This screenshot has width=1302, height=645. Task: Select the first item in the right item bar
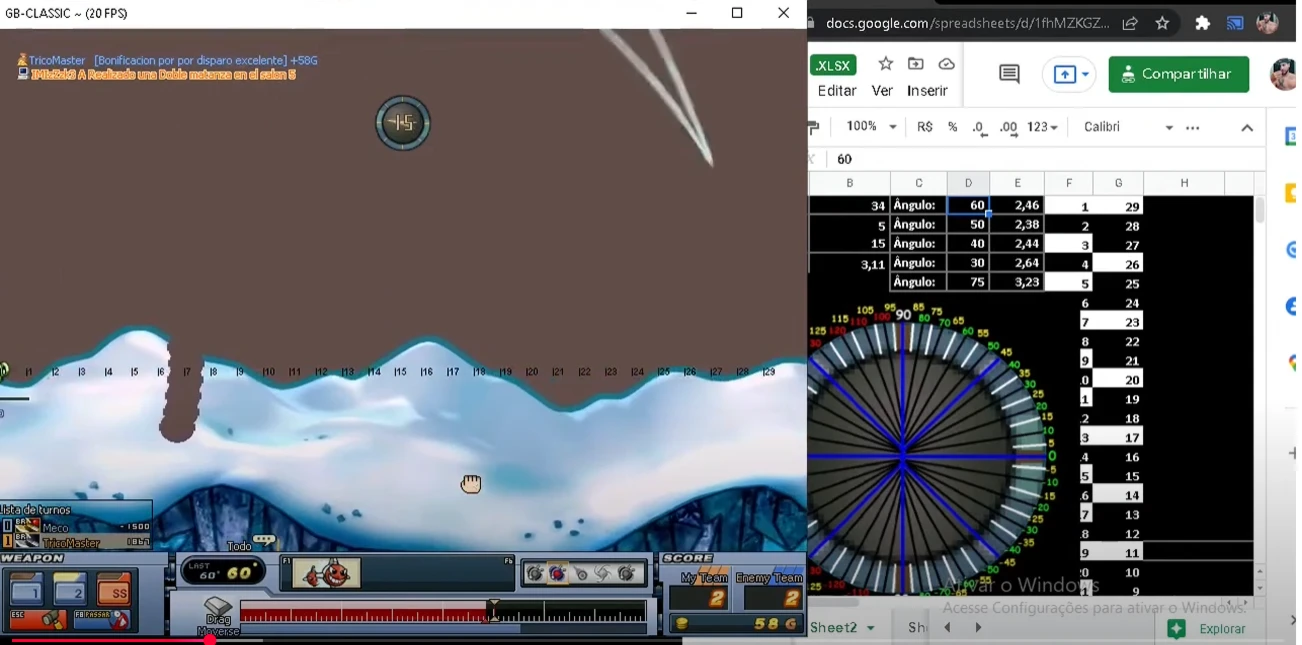tap(535, 574)
